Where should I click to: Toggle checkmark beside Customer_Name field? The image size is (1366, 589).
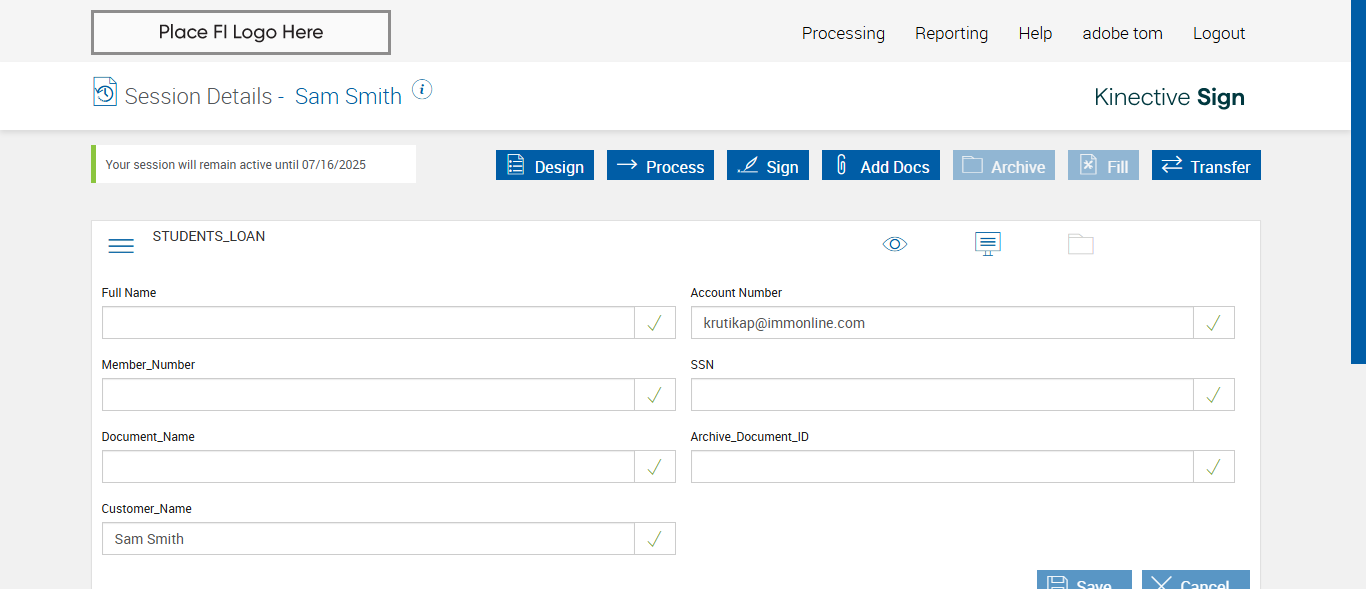[655, 539]
